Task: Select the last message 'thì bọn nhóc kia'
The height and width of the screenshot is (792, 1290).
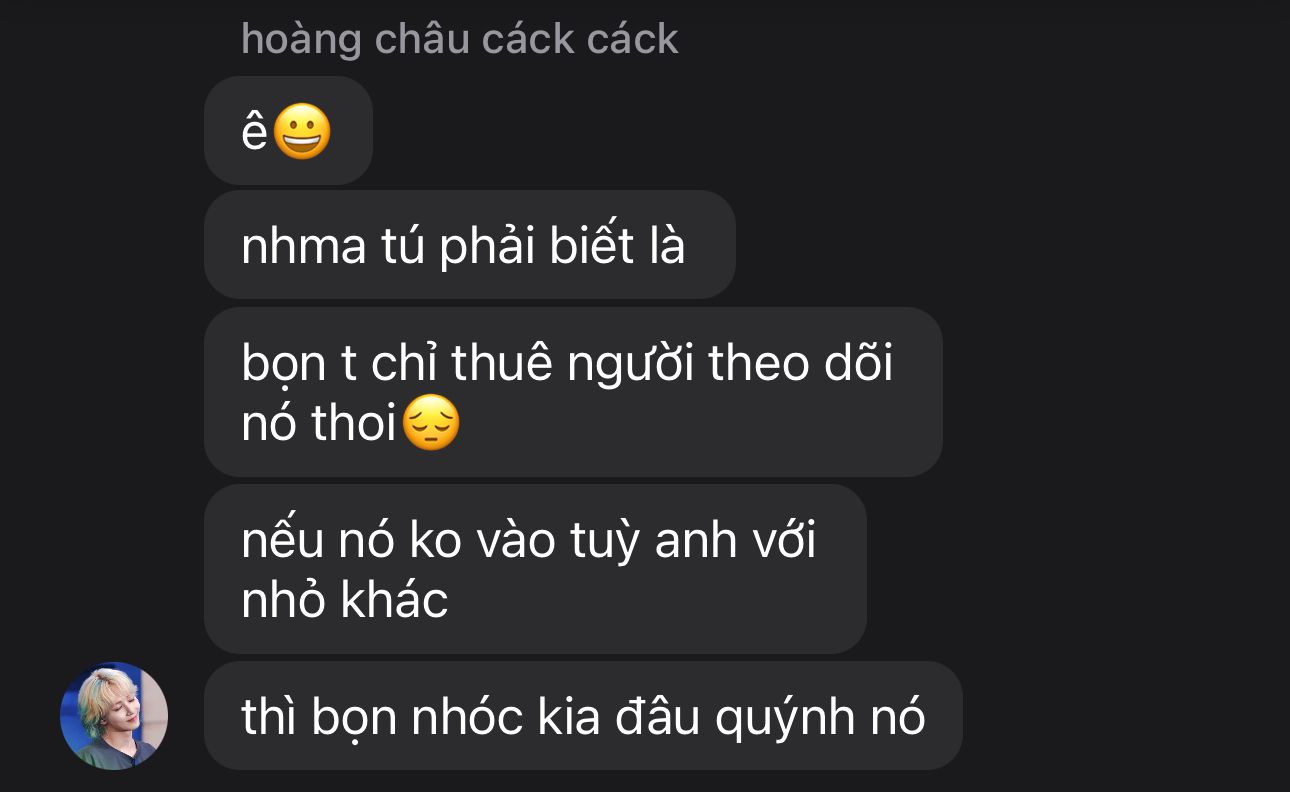Action: (x=583, y=716)
